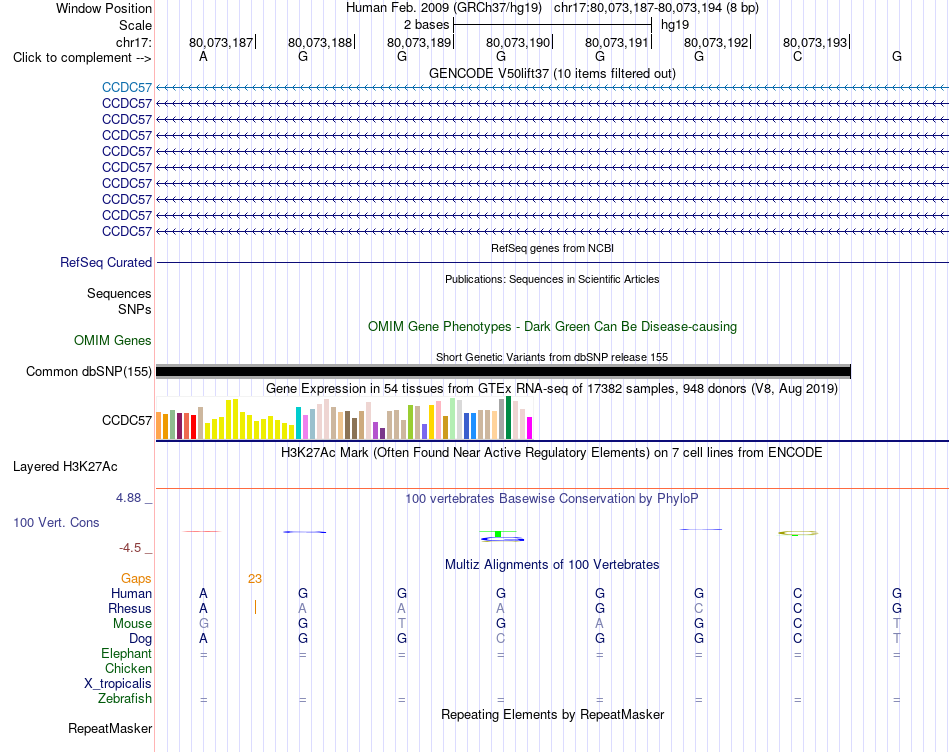Click position label 80,073,193
This screenshot has width=950, height=752.
[815, 42]
